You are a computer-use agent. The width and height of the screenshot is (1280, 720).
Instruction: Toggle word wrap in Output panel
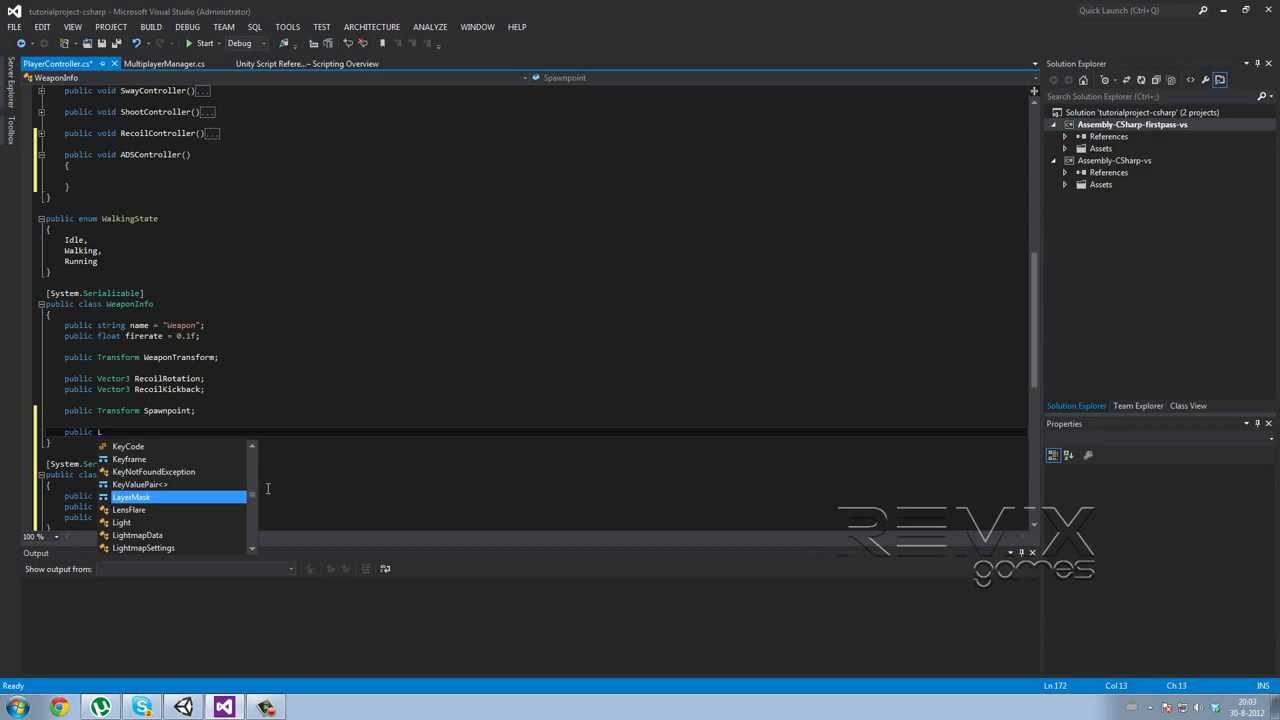click(385, 569)
